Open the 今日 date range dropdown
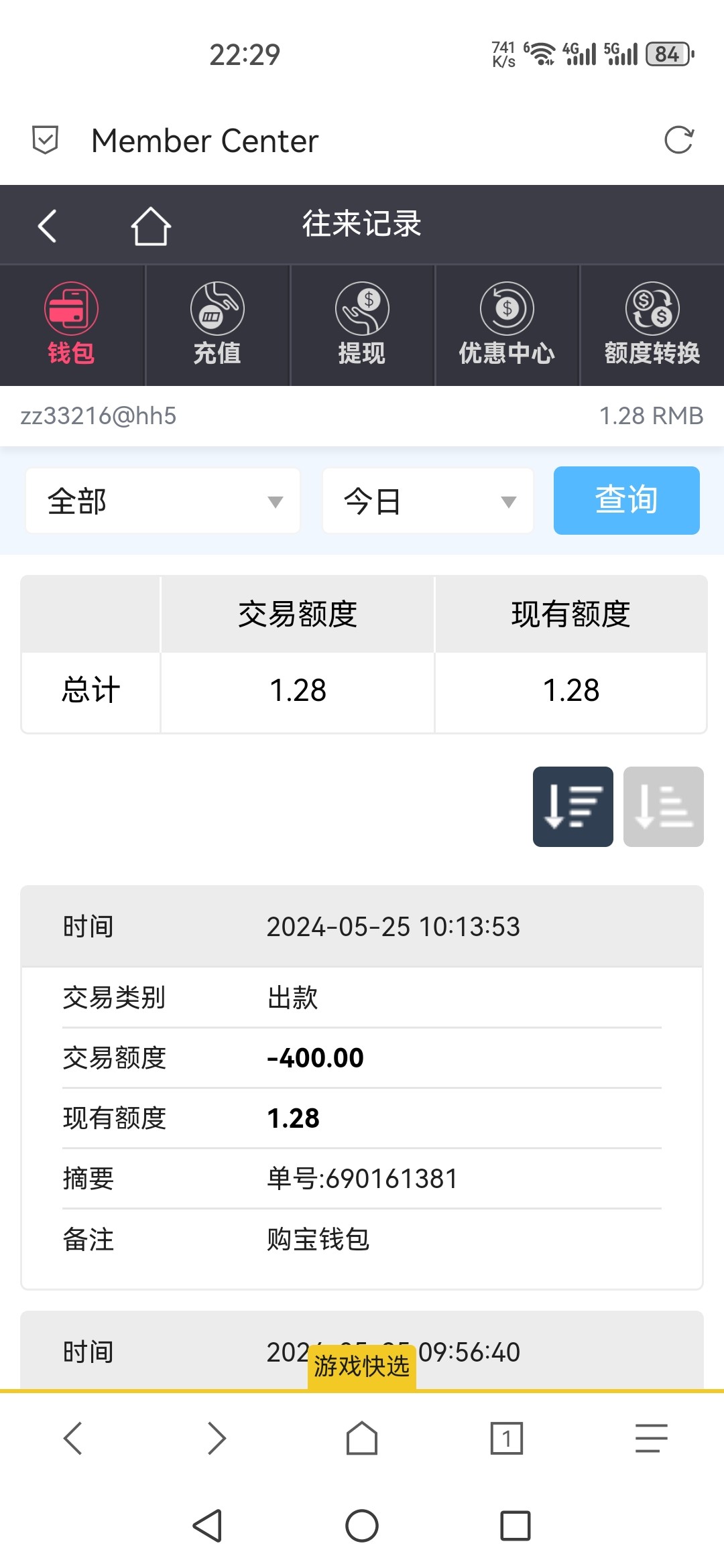This screenshot has height=1568, width=724. 427,501
